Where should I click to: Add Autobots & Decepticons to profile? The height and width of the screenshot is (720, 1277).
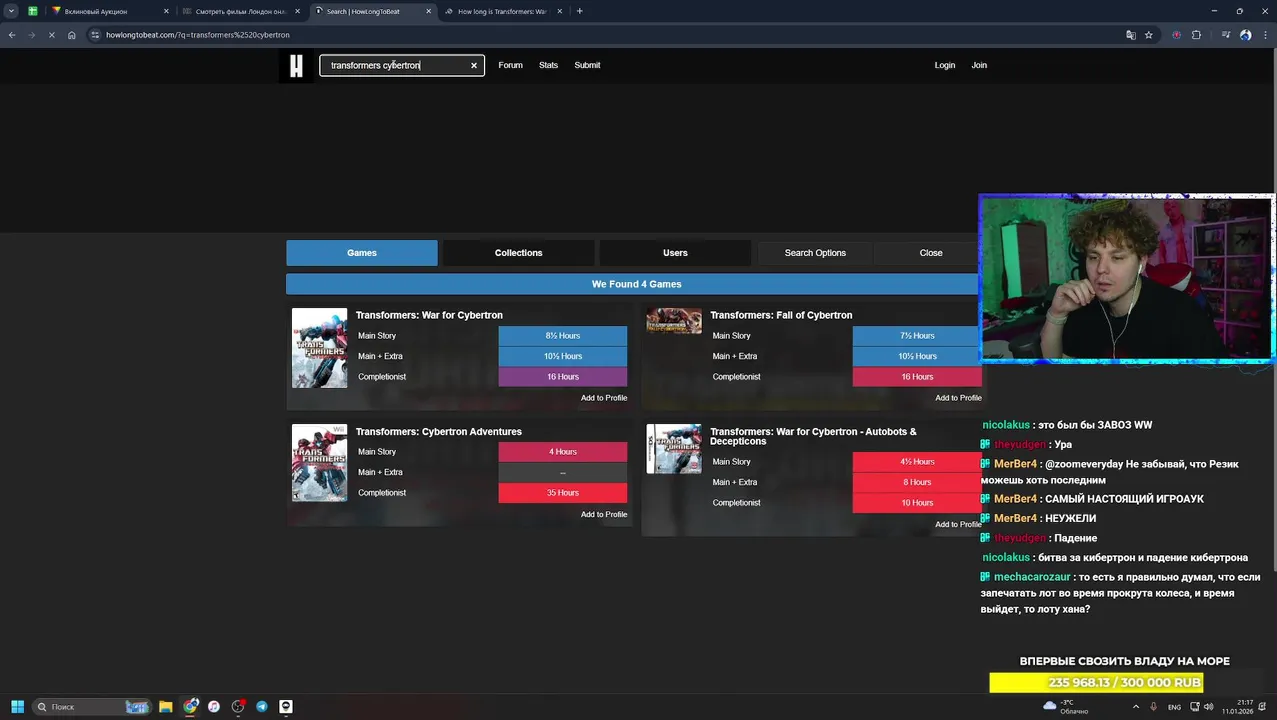pyautogui.click(x=958, y=524)
